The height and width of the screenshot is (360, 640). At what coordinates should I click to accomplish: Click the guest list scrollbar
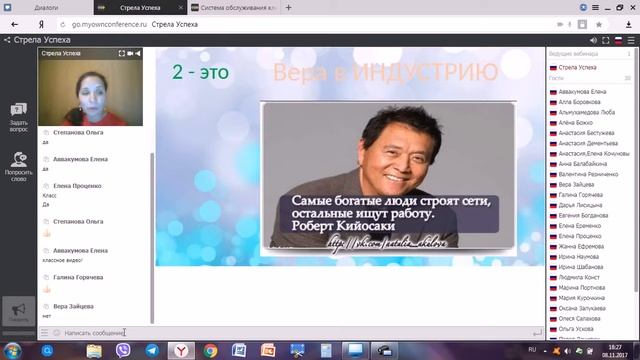click(636, 171)
